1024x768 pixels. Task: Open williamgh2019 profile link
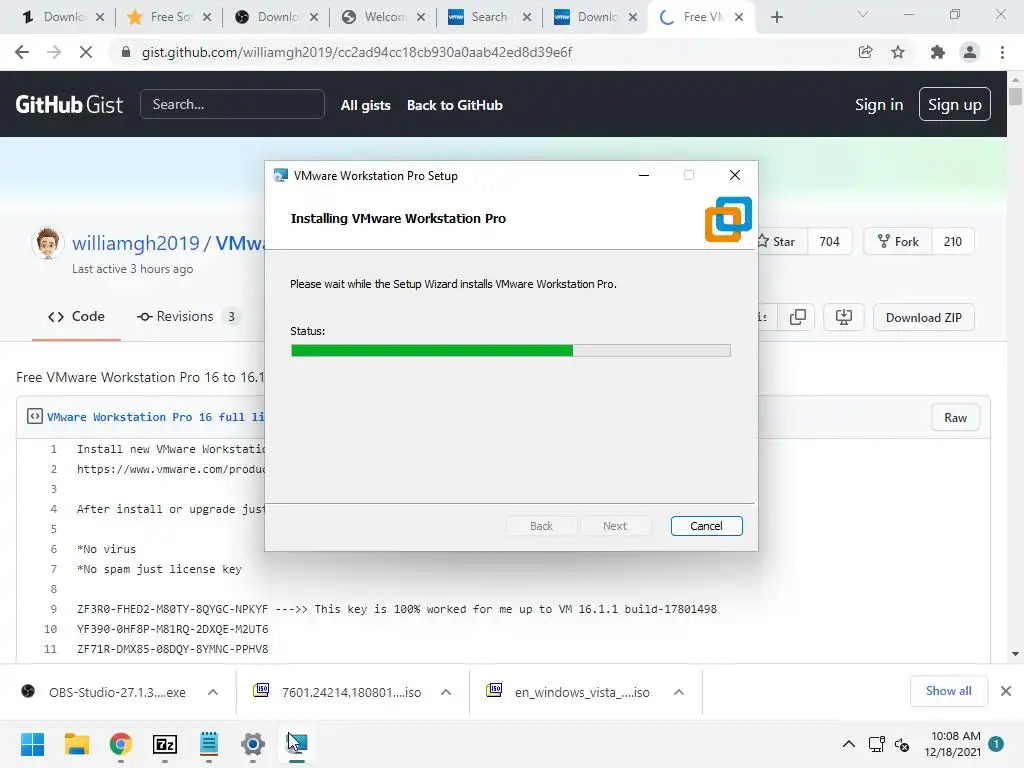[135, 243]
